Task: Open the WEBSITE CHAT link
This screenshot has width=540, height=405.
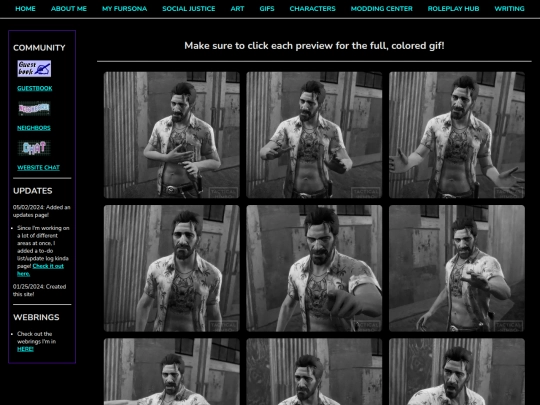Action: click(x=38, y=167)
